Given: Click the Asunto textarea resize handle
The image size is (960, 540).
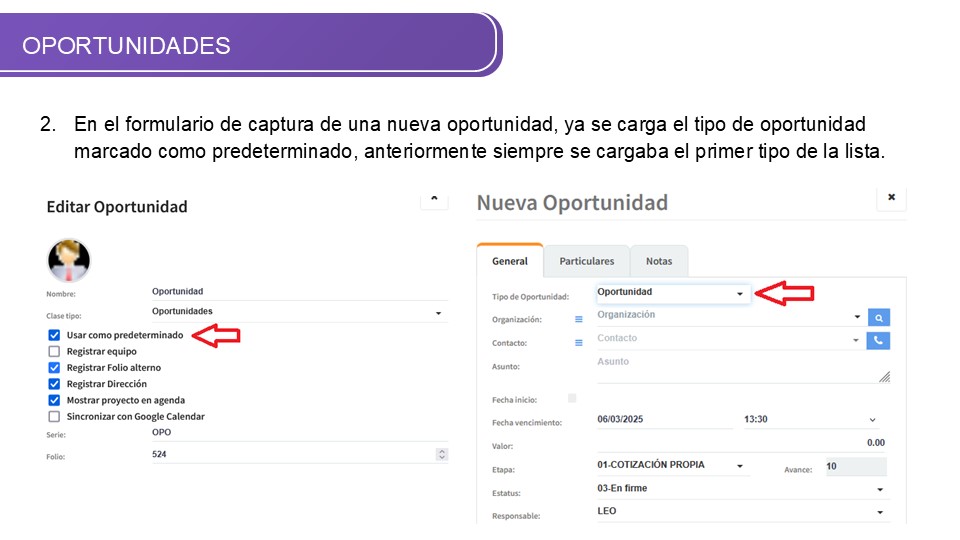Looking at the screenshot, I should (x=885, y=377).
